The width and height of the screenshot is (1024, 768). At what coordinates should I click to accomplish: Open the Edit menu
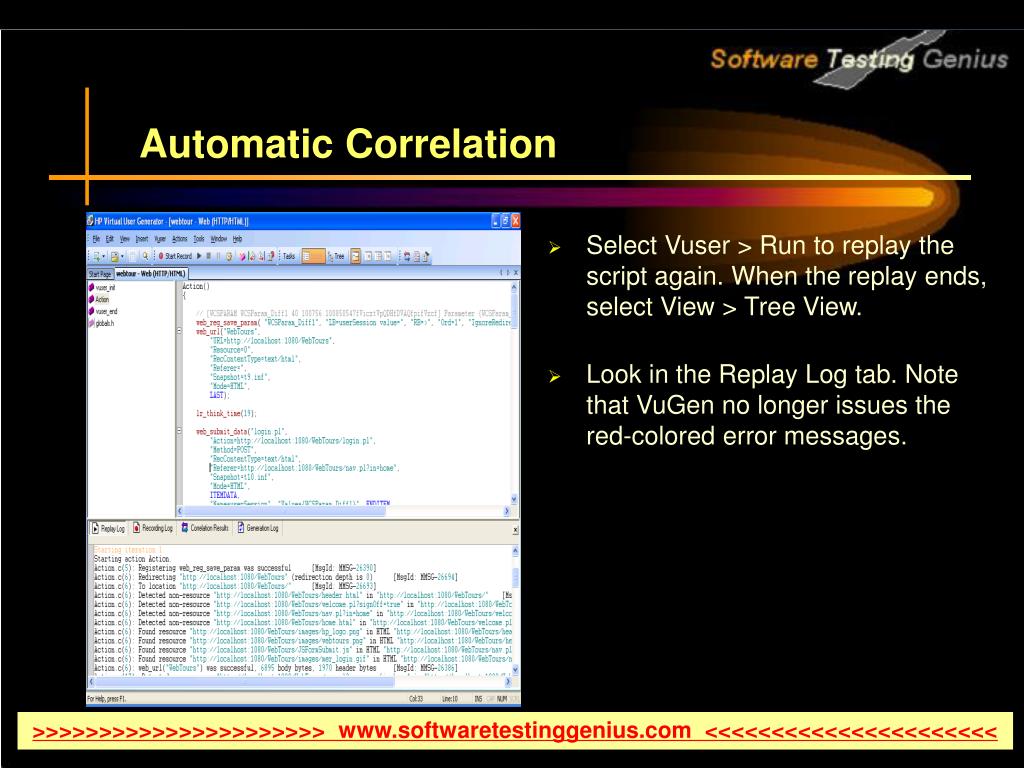(x=110, y=238)
